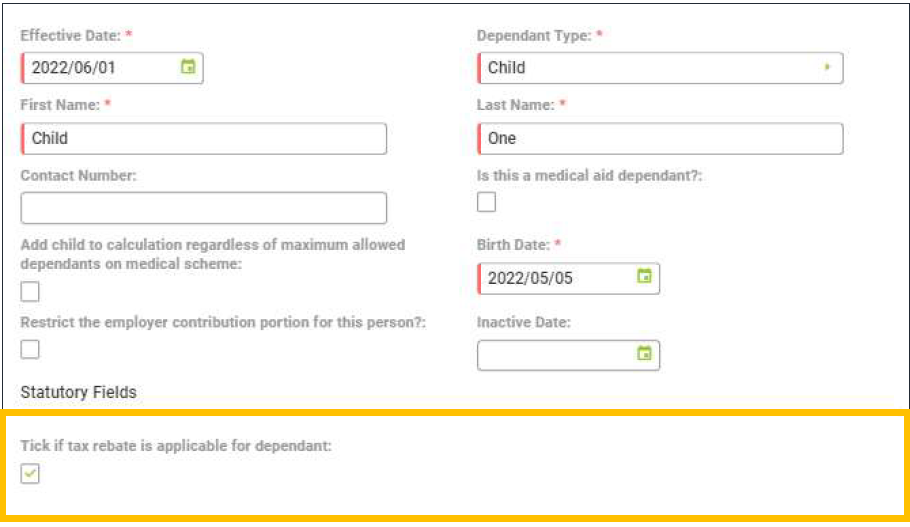This screenshot has width=910, height=527.
Task: Focus the First Name field containing Child
Action: point(204,139)
